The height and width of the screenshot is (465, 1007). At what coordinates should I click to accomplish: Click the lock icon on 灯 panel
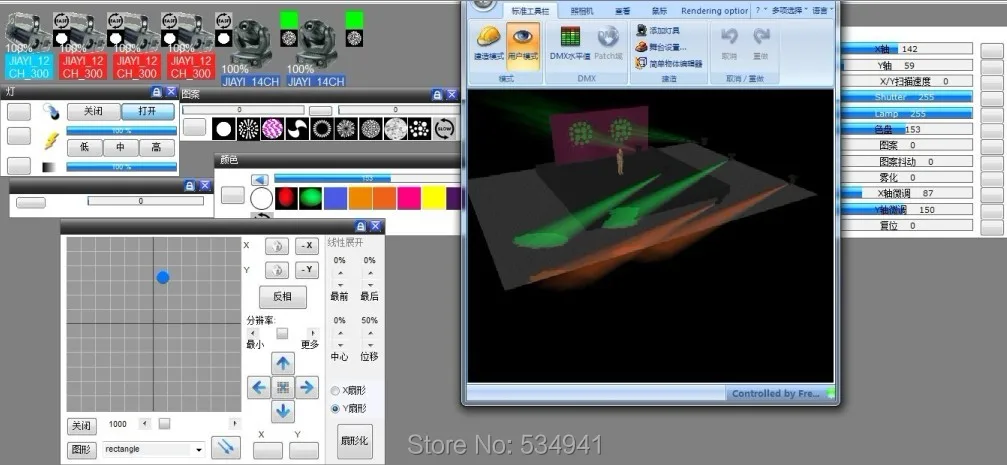coord(157,92)
